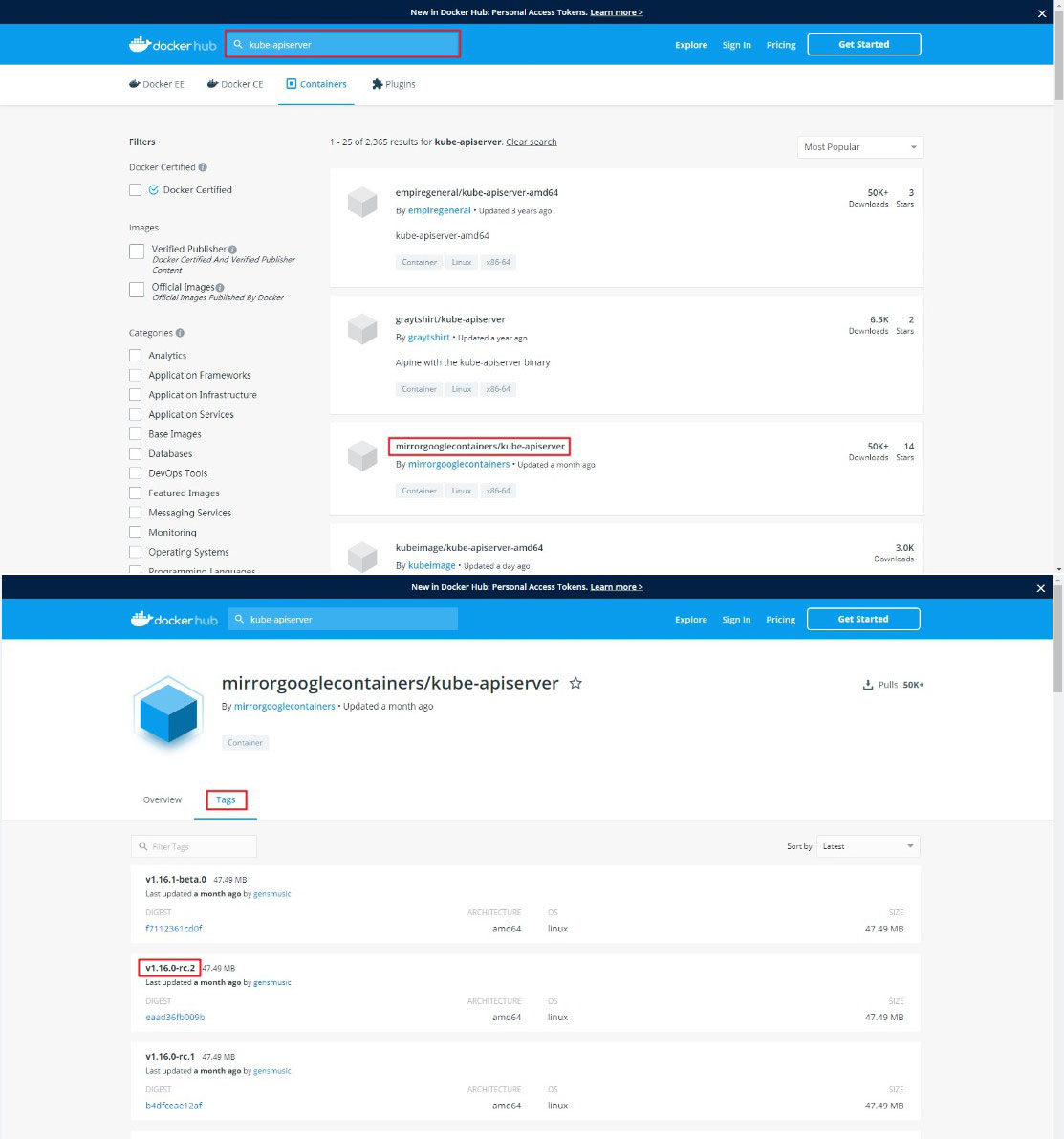Select the Messaging Services checkbox
The image size is (1064, 1139).
point(135,512)
